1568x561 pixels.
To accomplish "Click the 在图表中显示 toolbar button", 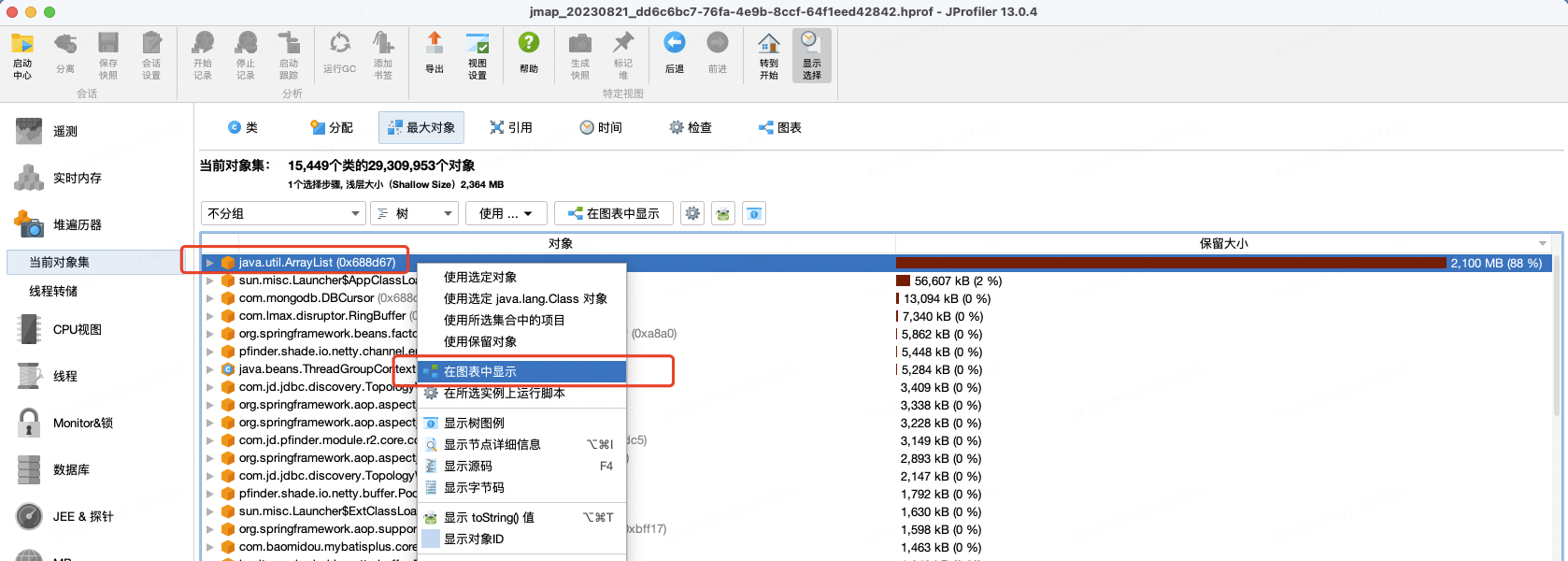I will [613, 214].
